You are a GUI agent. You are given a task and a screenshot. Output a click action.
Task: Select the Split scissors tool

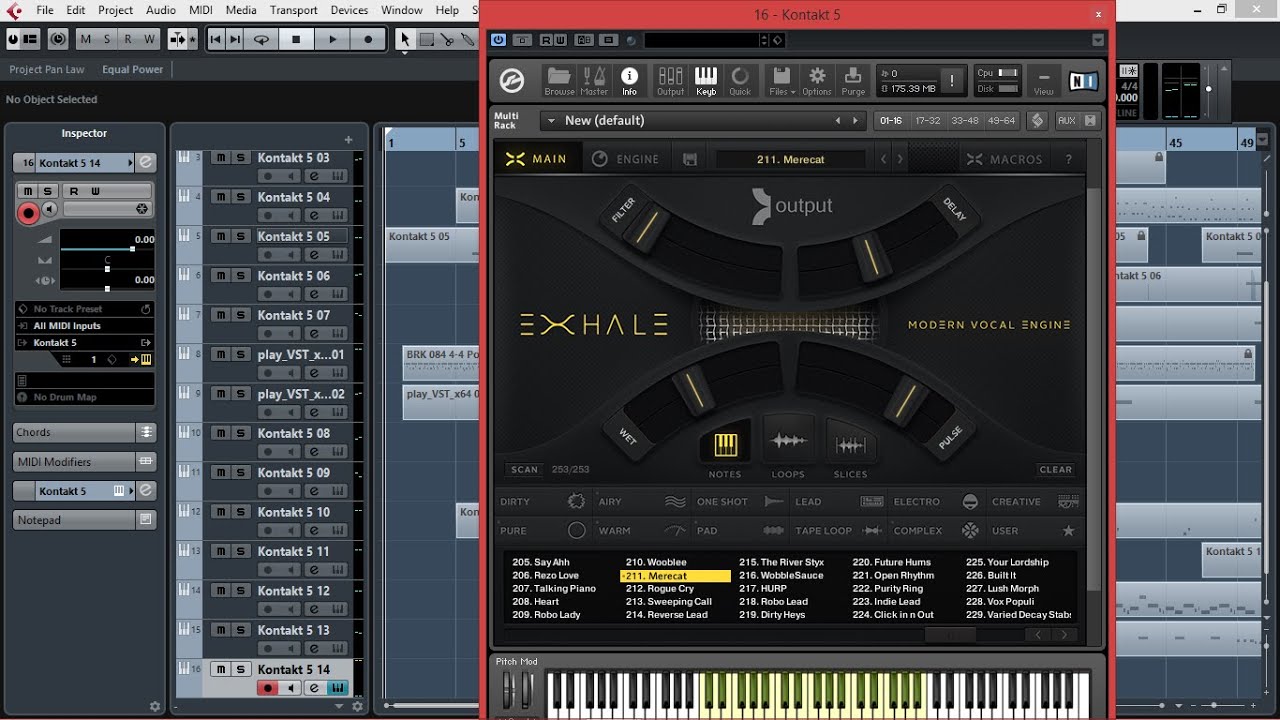(447, 39)
